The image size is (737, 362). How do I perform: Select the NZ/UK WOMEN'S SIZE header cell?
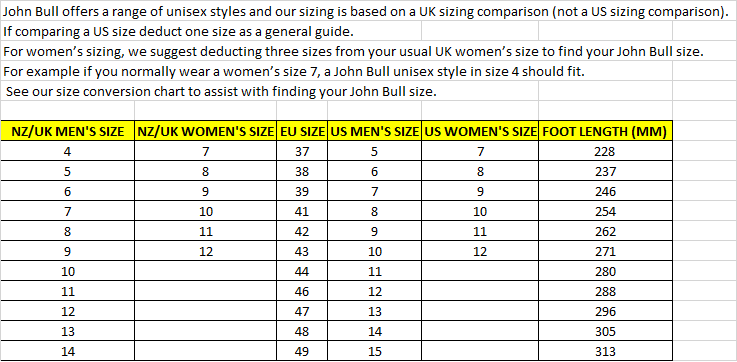point(205,132)
